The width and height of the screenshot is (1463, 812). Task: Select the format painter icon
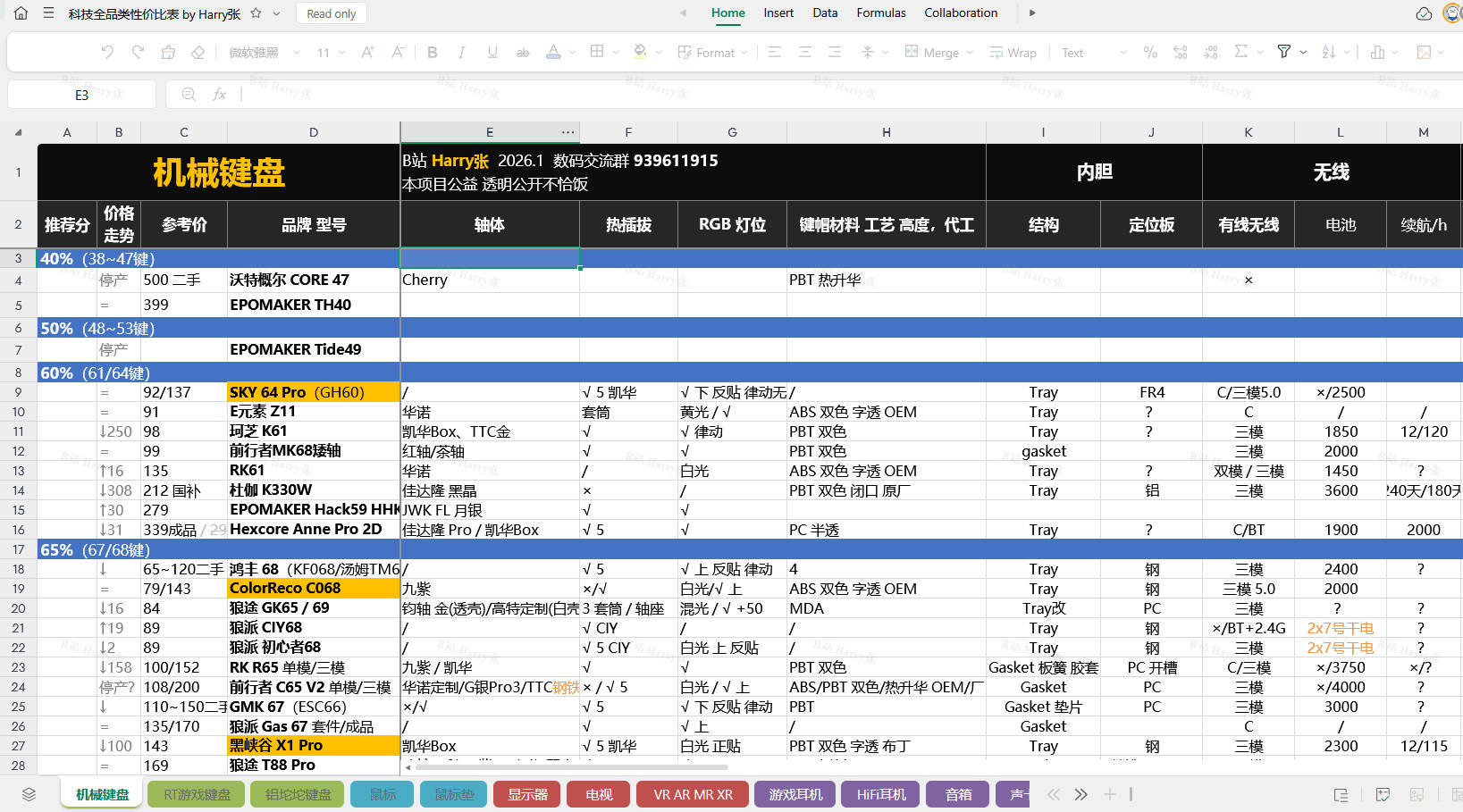click(x=168, y=53)
